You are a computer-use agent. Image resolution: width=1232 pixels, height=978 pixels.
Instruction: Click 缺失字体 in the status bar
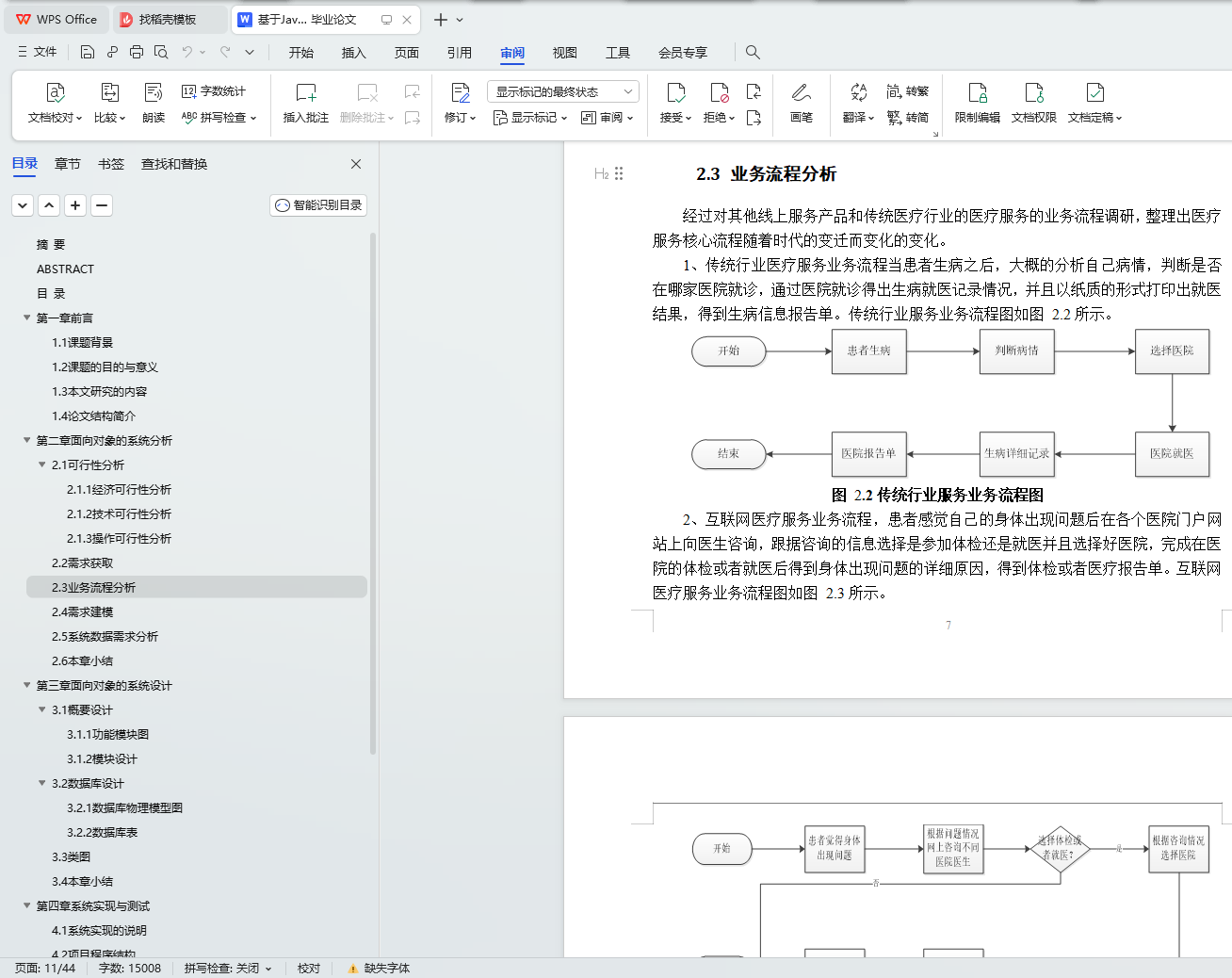click(379, 969)
